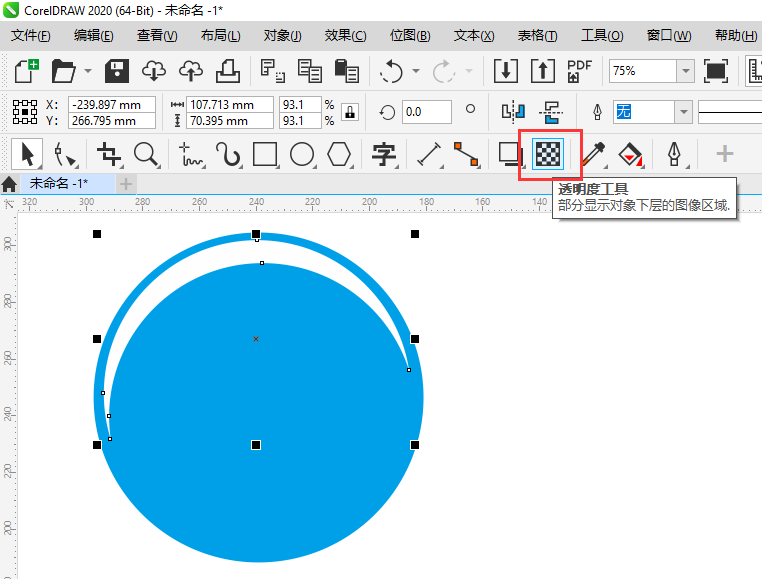Activate the Zoom magnifier tool
The image size is (762, 579).
pos(146,154)
